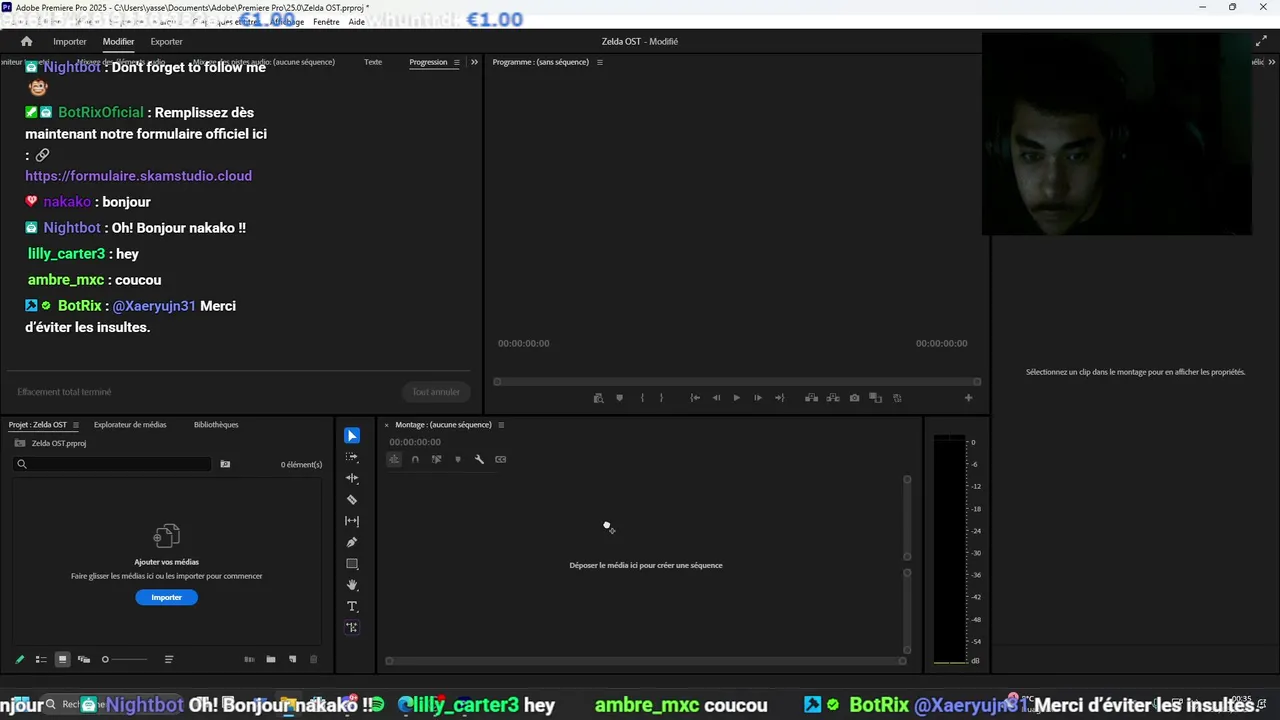Toggle linked selection in timeline
The image size is (1280, 720).
(436, 459)
